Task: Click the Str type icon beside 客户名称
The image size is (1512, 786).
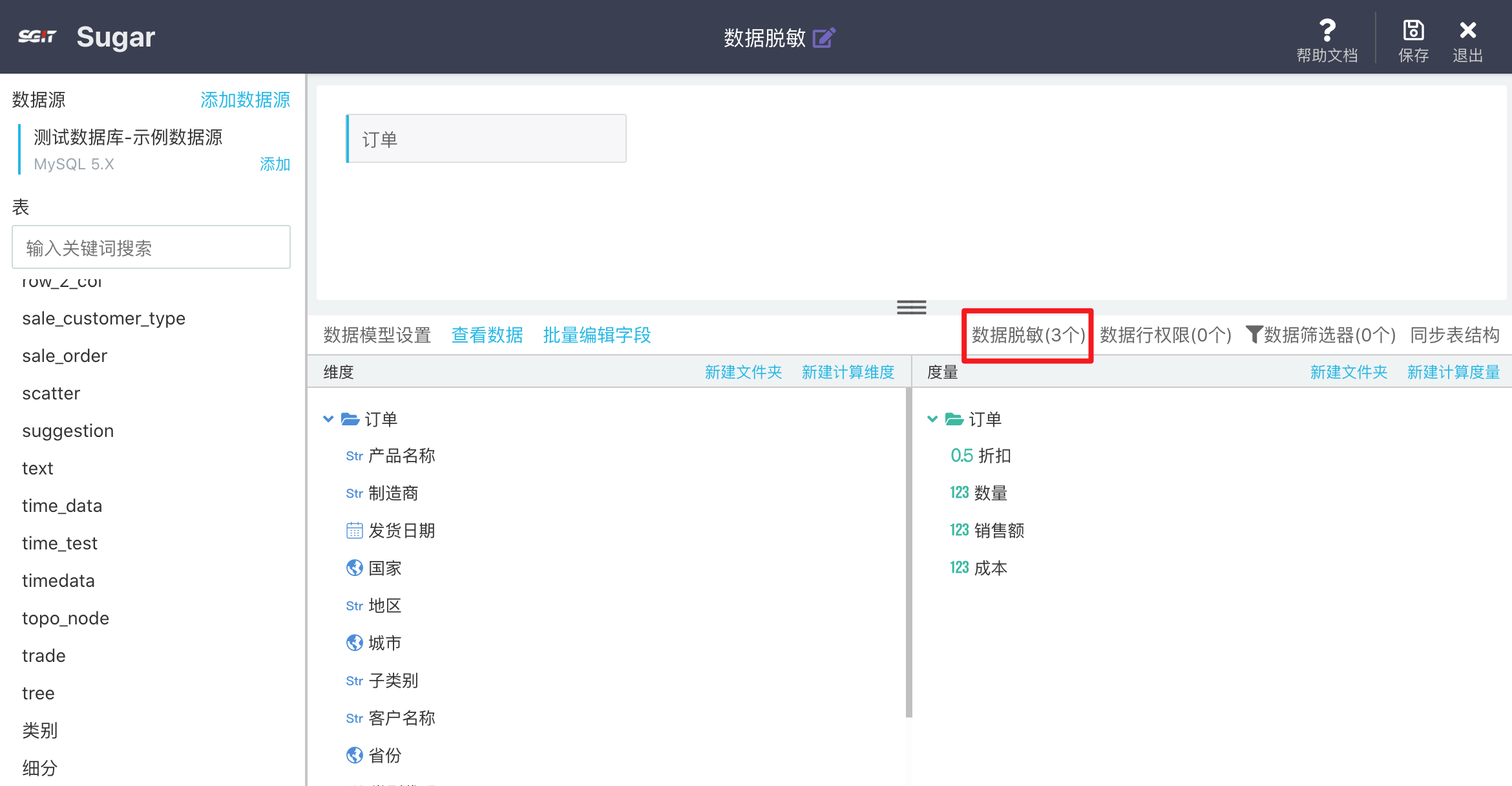Action: point(354,719)
